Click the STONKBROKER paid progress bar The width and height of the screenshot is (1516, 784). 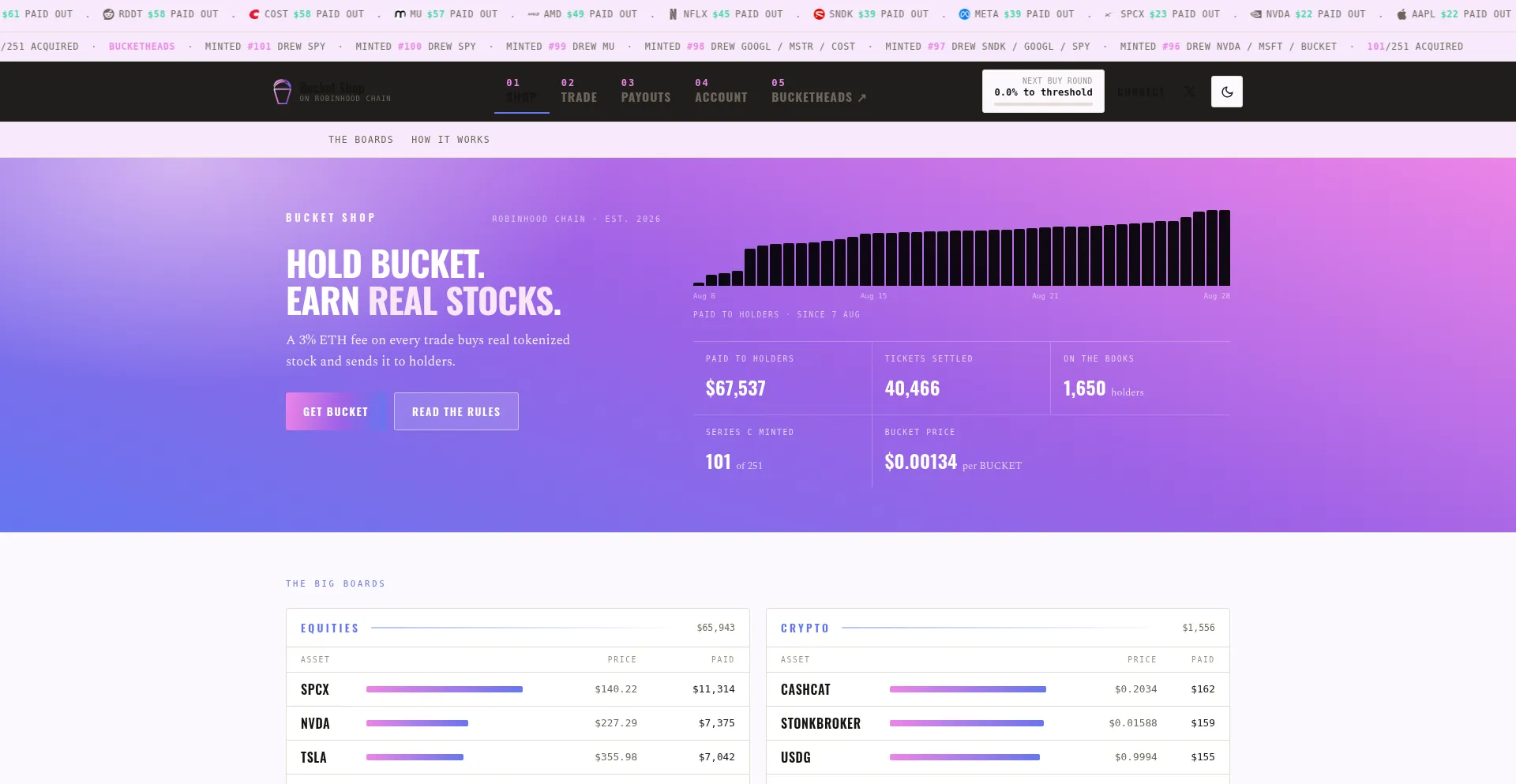pos(966,723)
